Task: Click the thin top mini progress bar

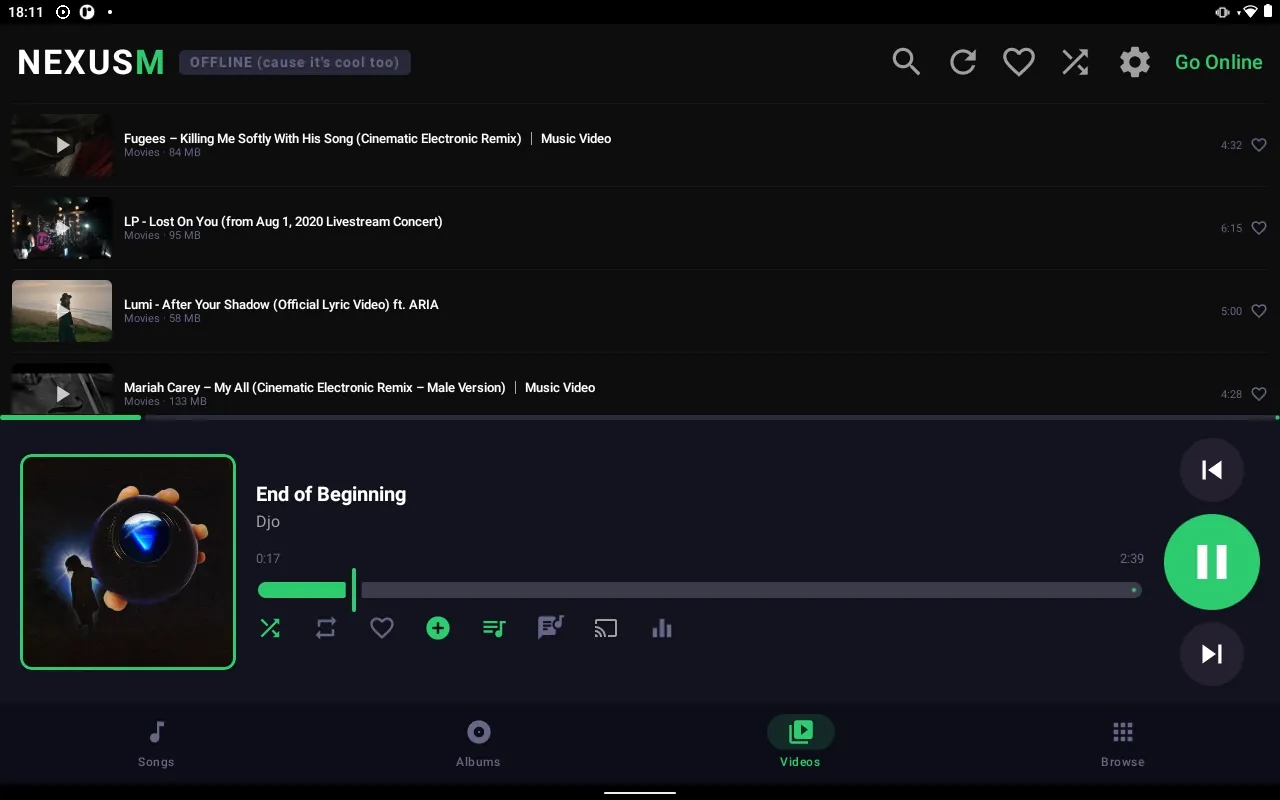Action: (x=640, y=417)
